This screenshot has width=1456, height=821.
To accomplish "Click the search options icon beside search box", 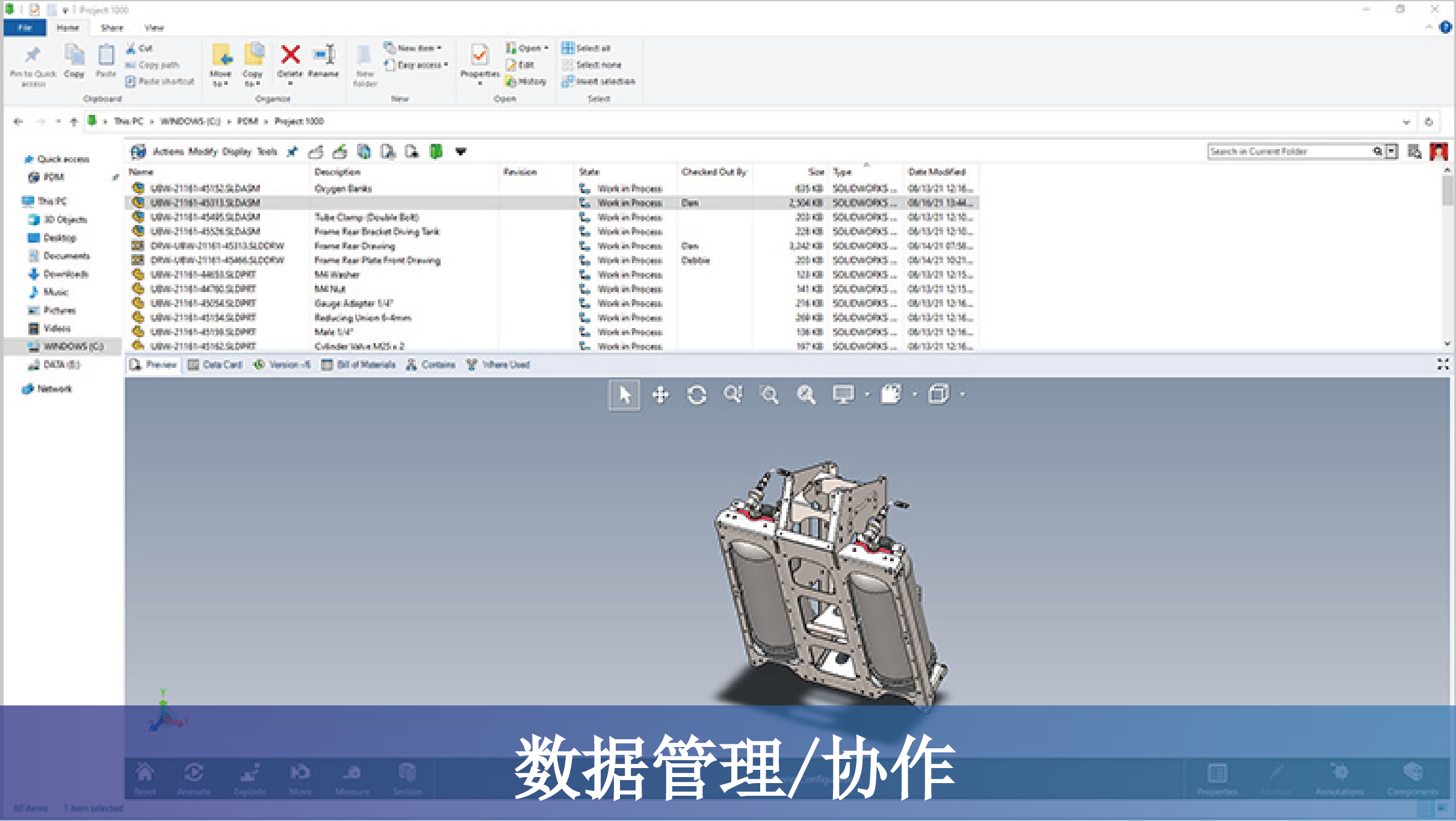I will (x=1414, y=152).
